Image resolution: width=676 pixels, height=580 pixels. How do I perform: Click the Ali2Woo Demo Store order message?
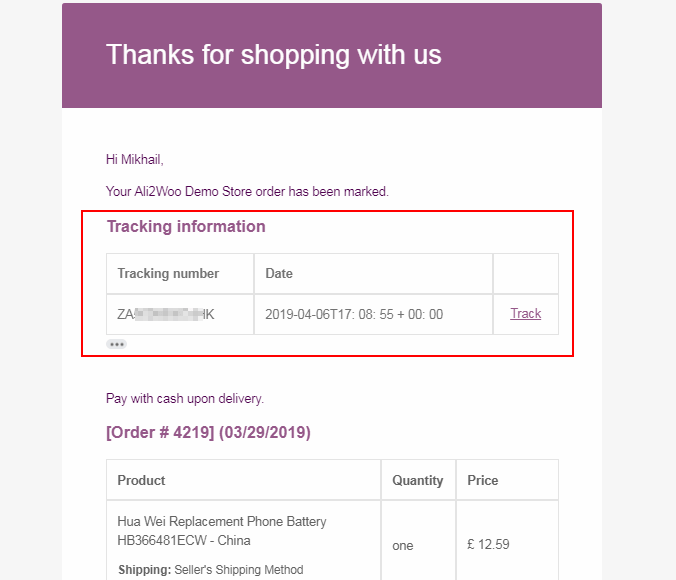pyautogui.click(x=247, y=191)
